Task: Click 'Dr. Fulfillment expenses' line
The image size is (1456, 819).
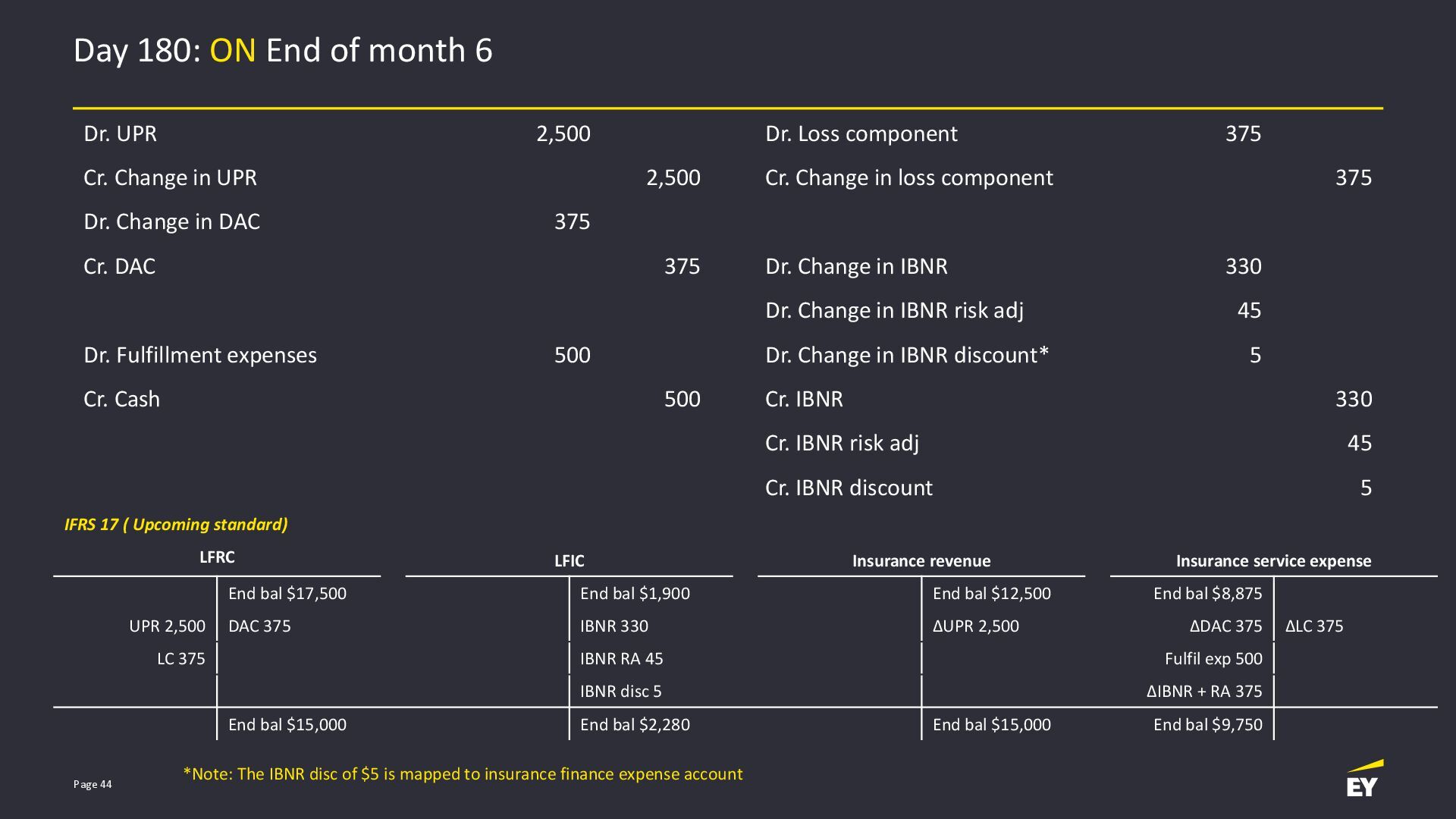Action: [x=200, y=355]
